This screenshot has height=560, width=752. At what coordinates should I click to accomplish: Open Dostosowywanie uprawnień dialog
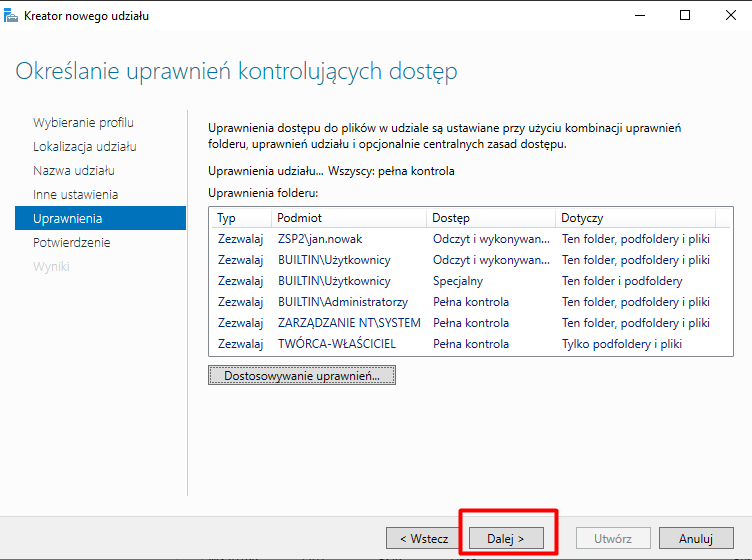302,375
